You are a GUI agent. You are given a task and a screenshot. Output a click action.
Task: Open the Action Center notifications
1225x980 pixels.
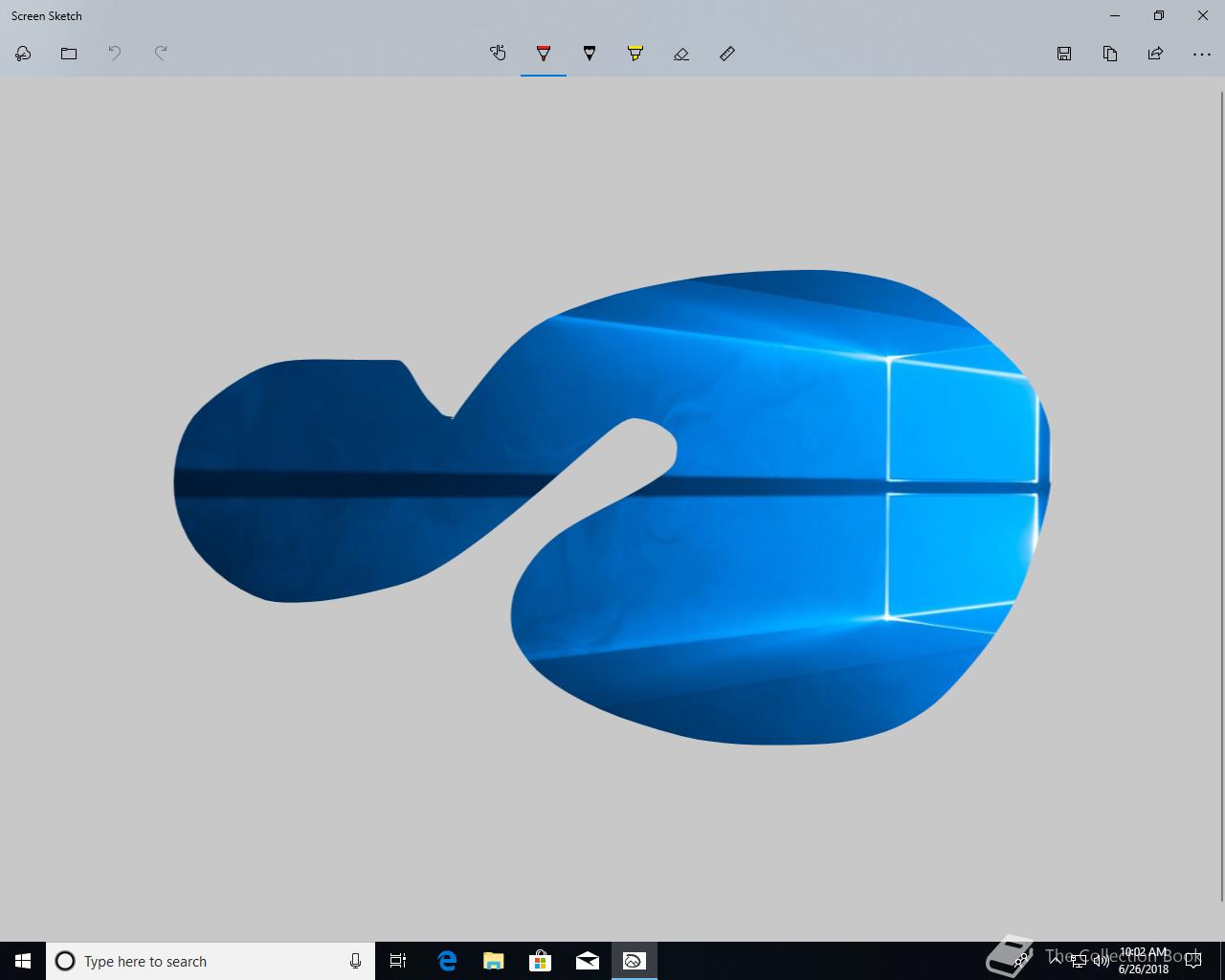pyautogui.click(x=1193, y=961)
